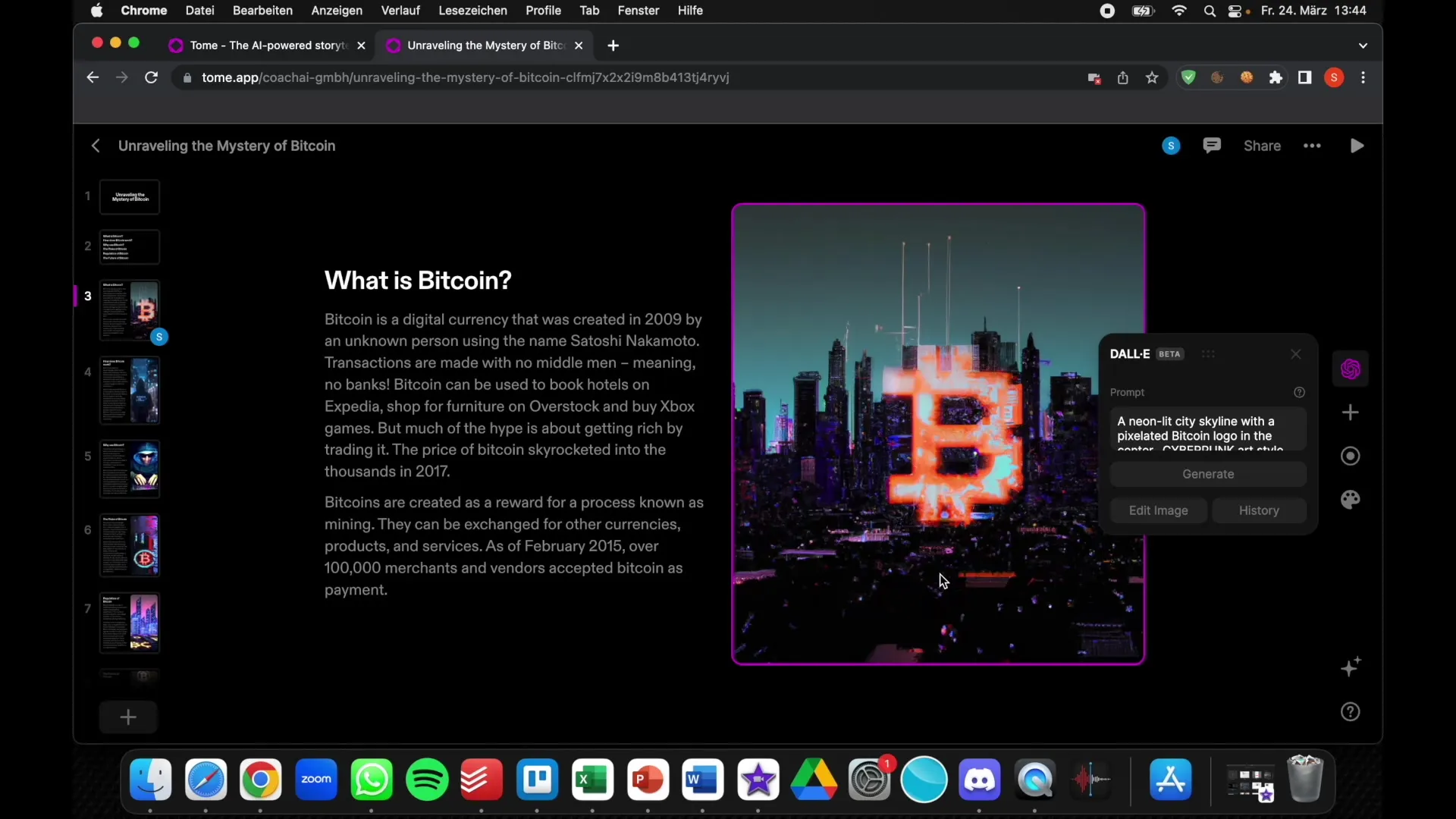Open the present/play slideshow mode

click(1357, 145)
